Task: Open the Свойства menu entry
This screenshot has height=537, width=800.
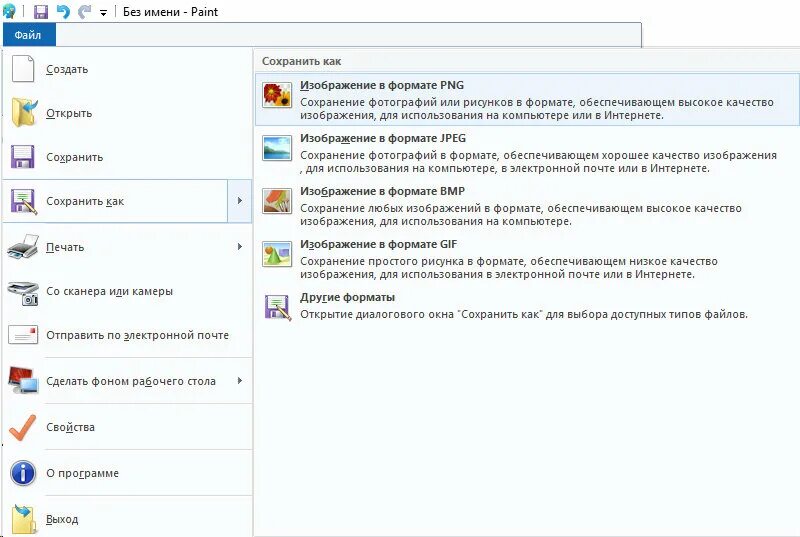Action: 128,427
